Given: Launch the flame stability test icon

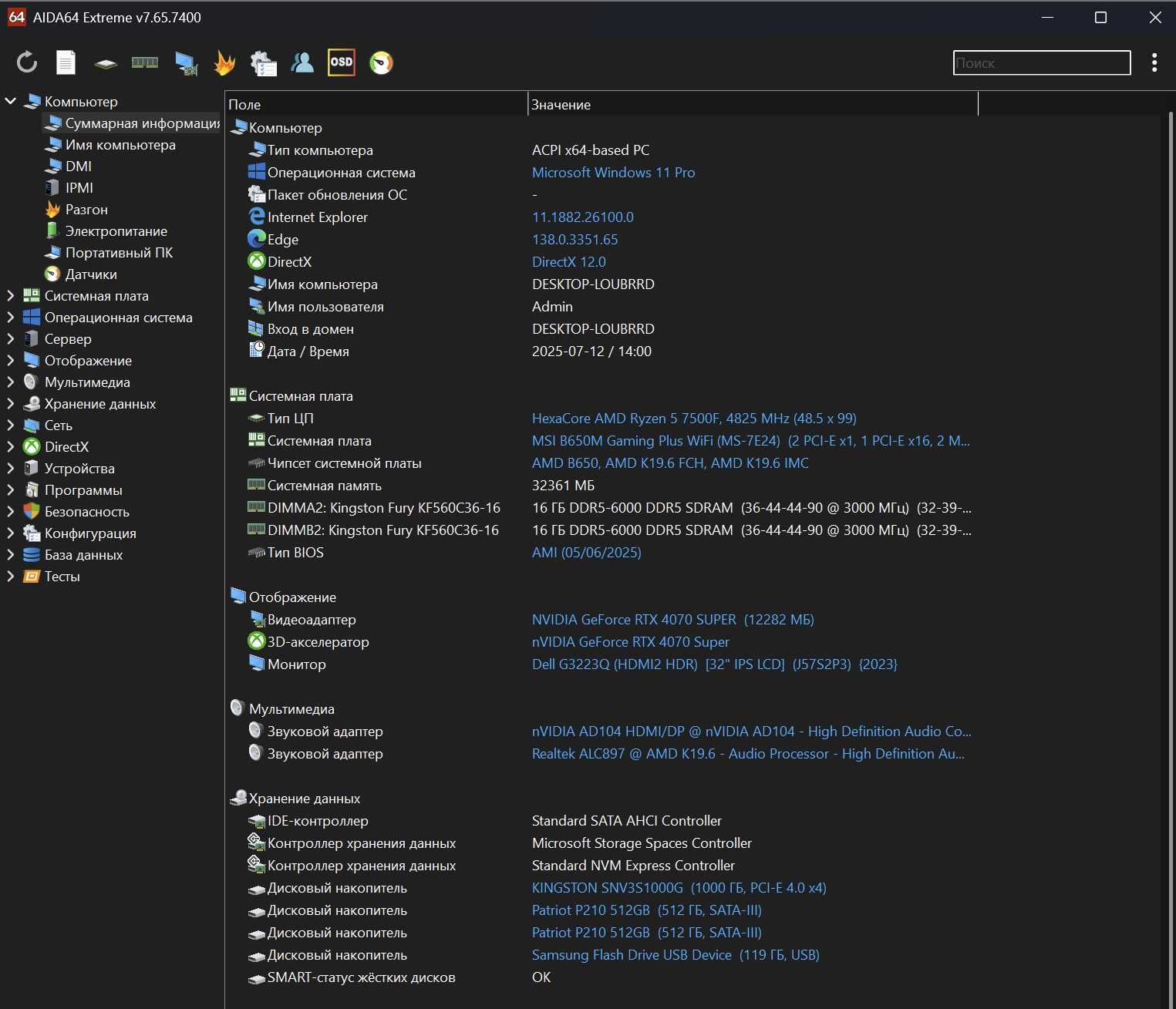Looking at the screenshot, I should tap(224, 62).
